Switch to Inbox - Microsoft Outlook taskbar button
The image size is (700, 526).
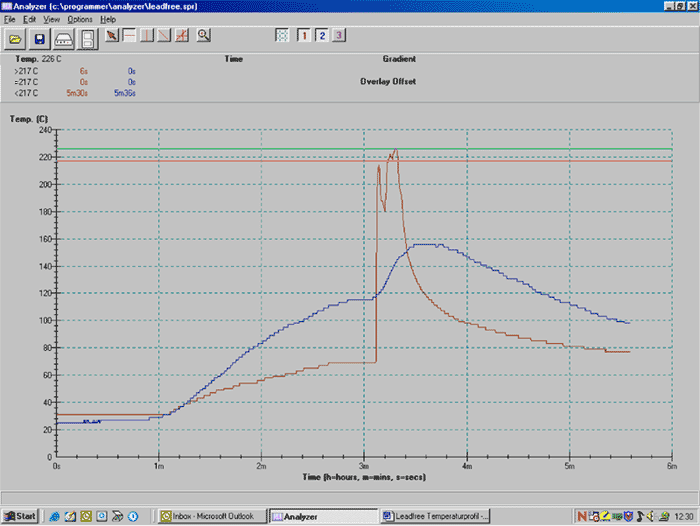(x=212, y=516)
